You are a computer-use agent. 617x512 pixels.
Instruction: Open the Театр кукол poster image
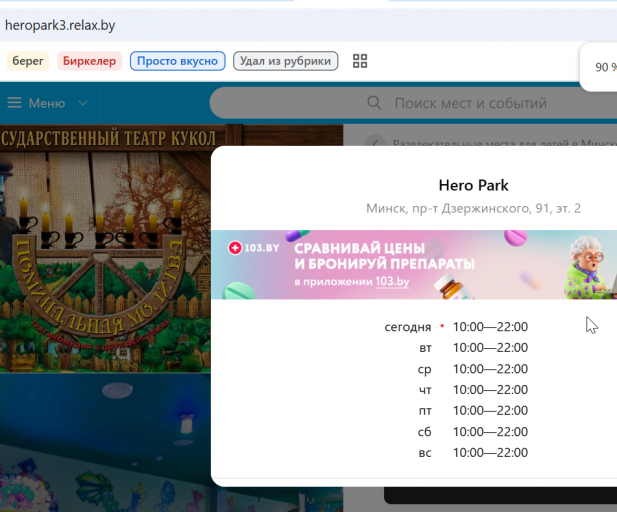[105, 249]
